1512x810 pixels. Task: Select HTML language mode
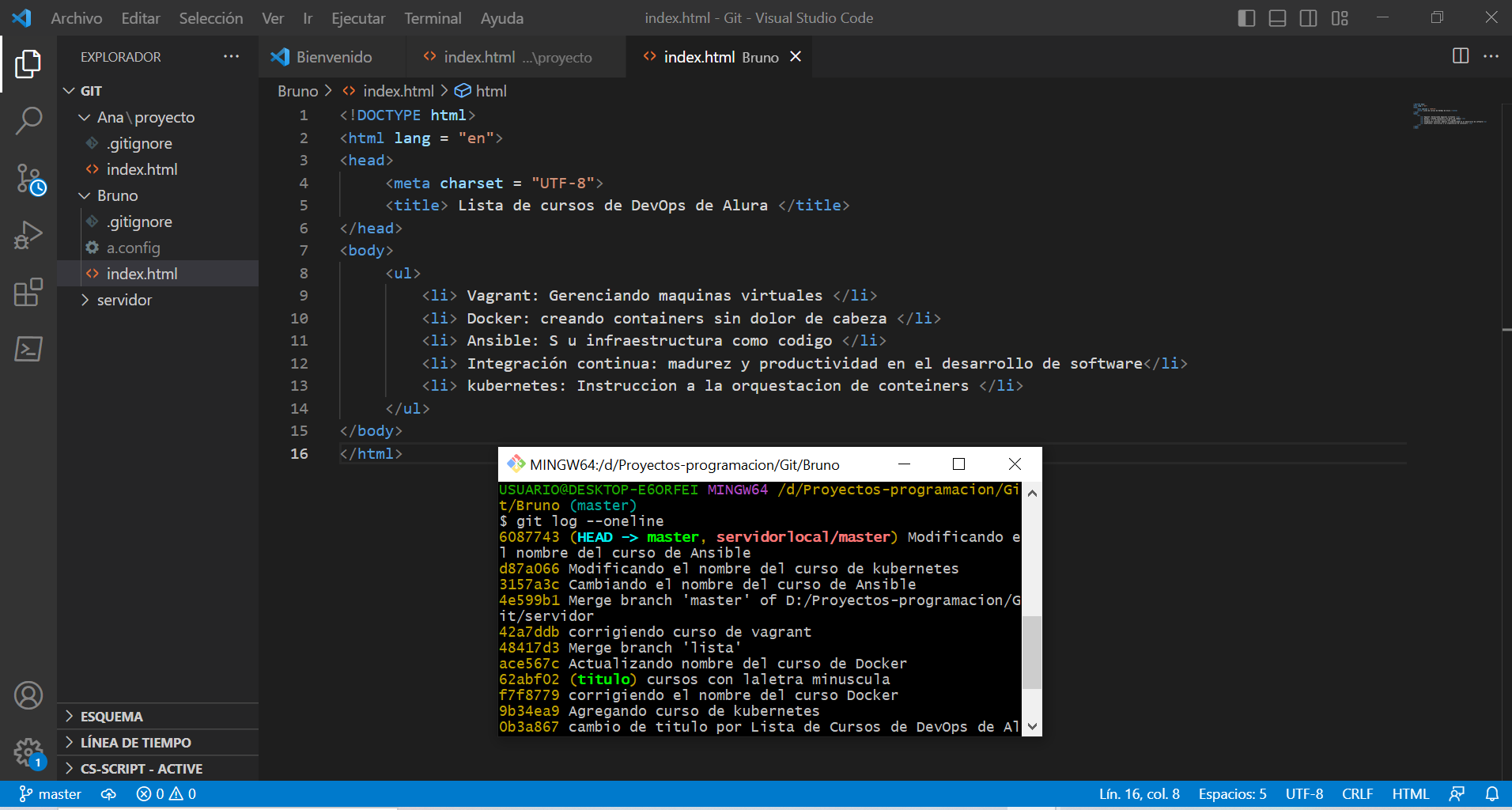(1410, 793)
